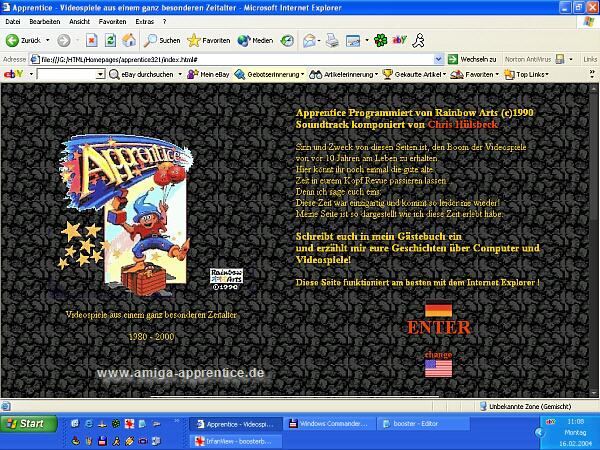This screenshot has height=450, width=600.
Task: Click the eBay logo on eBay toolbar
Action: pos(14,74)
